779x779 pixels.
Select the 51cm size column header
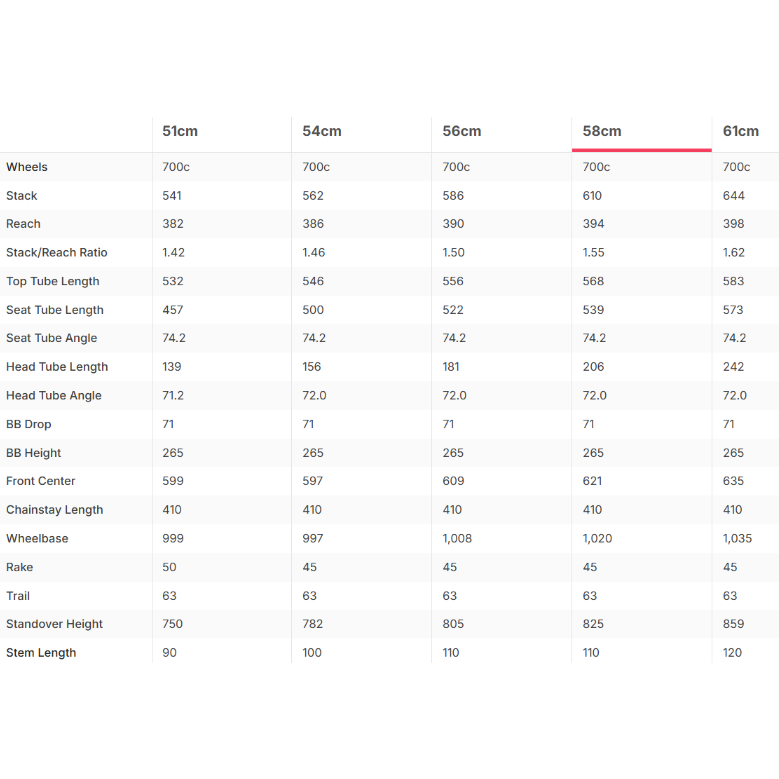point(180,131)
